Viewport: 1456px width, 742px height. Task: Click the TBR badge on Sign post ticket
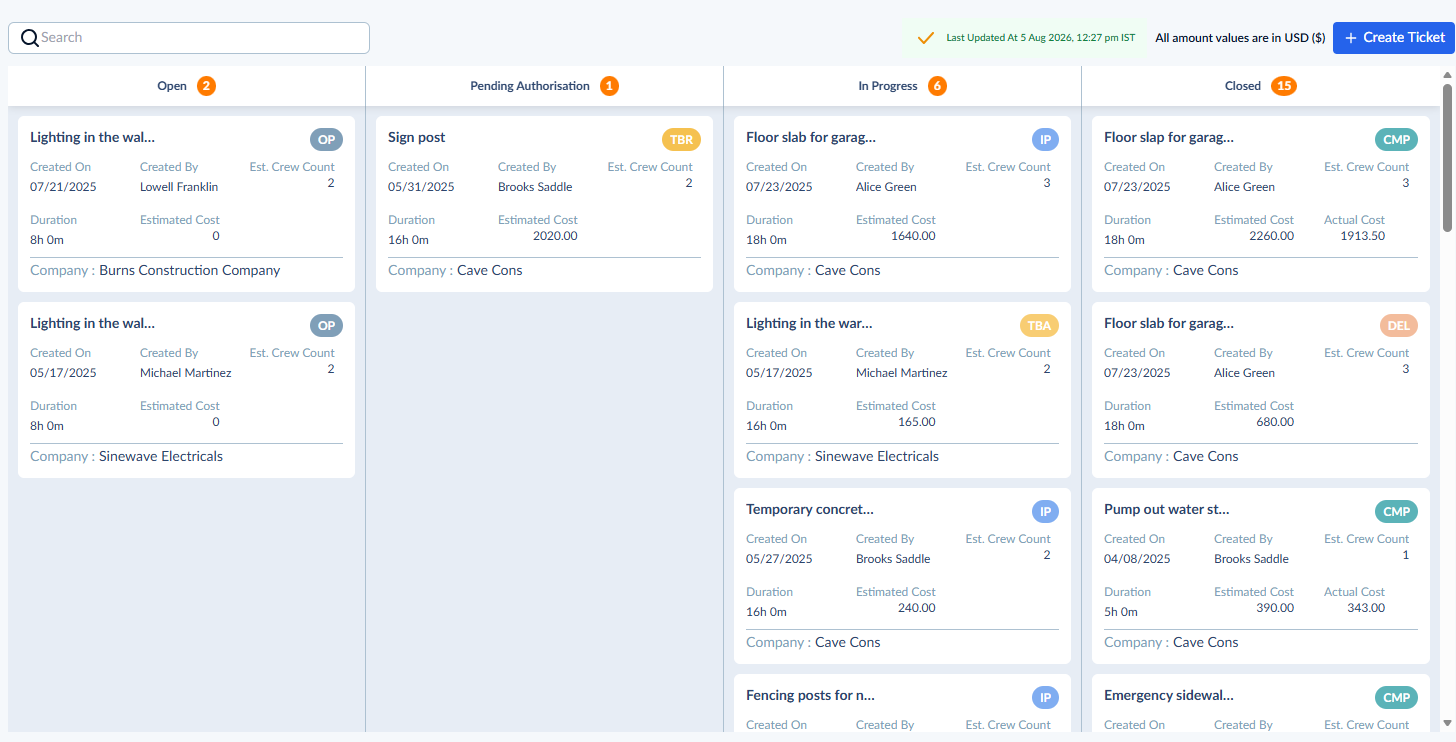681,140
